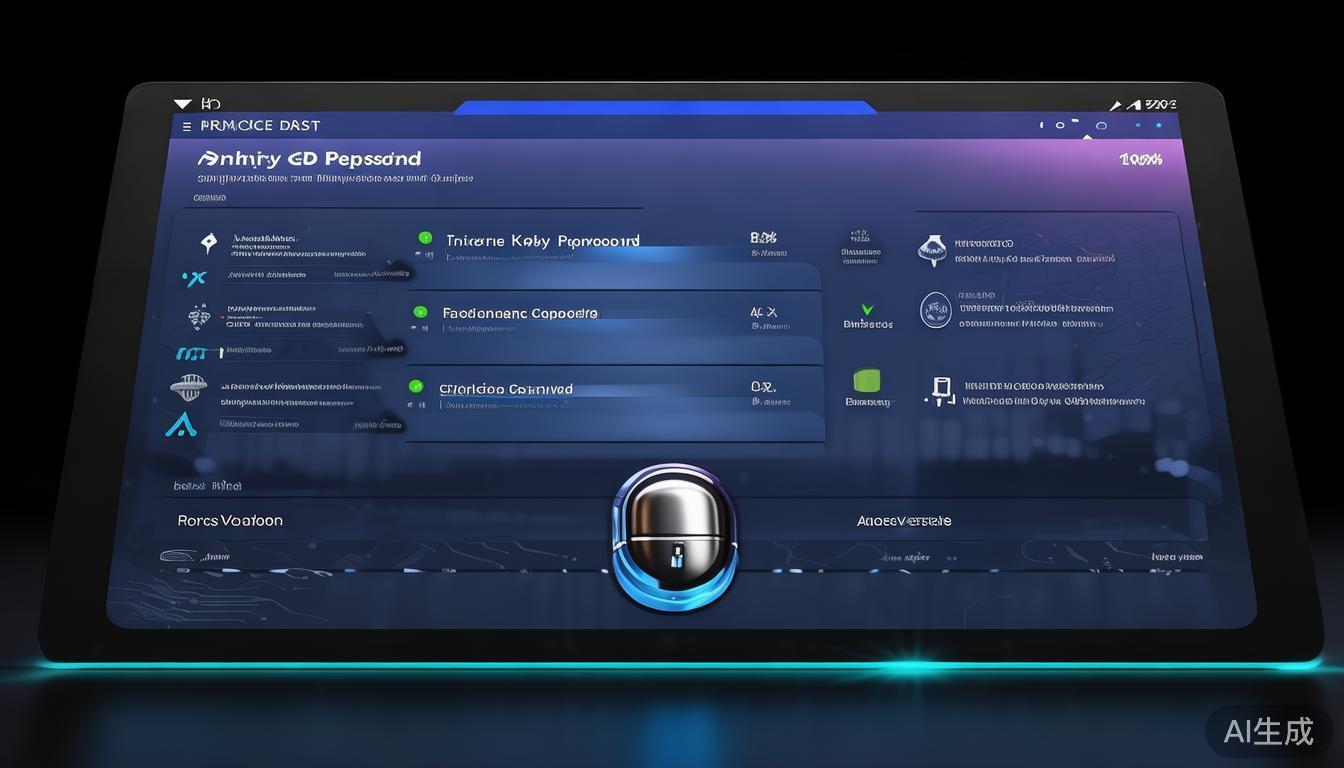Select the blue highlighted tab at top center
Viewport: 1344px width, 768px height.
pos(665,107)
